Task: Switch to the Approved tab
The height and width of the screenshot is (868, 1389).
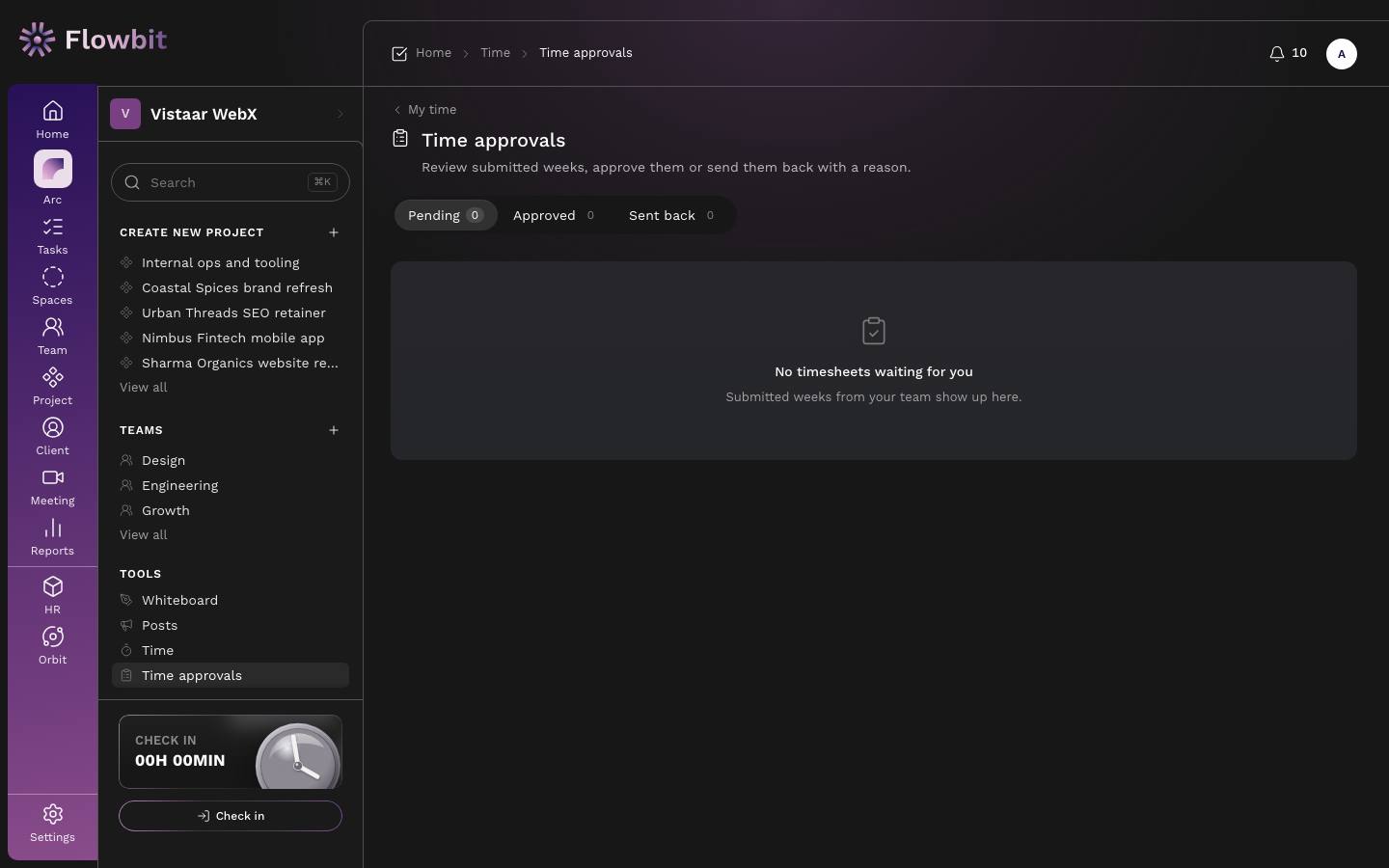Action: (x=554, y=215)
